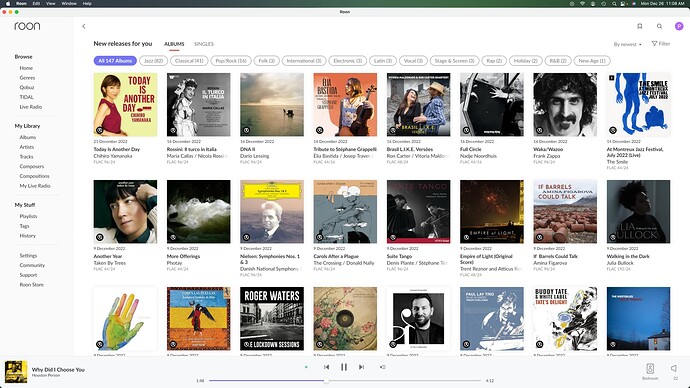Open Settings in sidebar
This screenshot has height=388, width=690.
tap(28, 256)
